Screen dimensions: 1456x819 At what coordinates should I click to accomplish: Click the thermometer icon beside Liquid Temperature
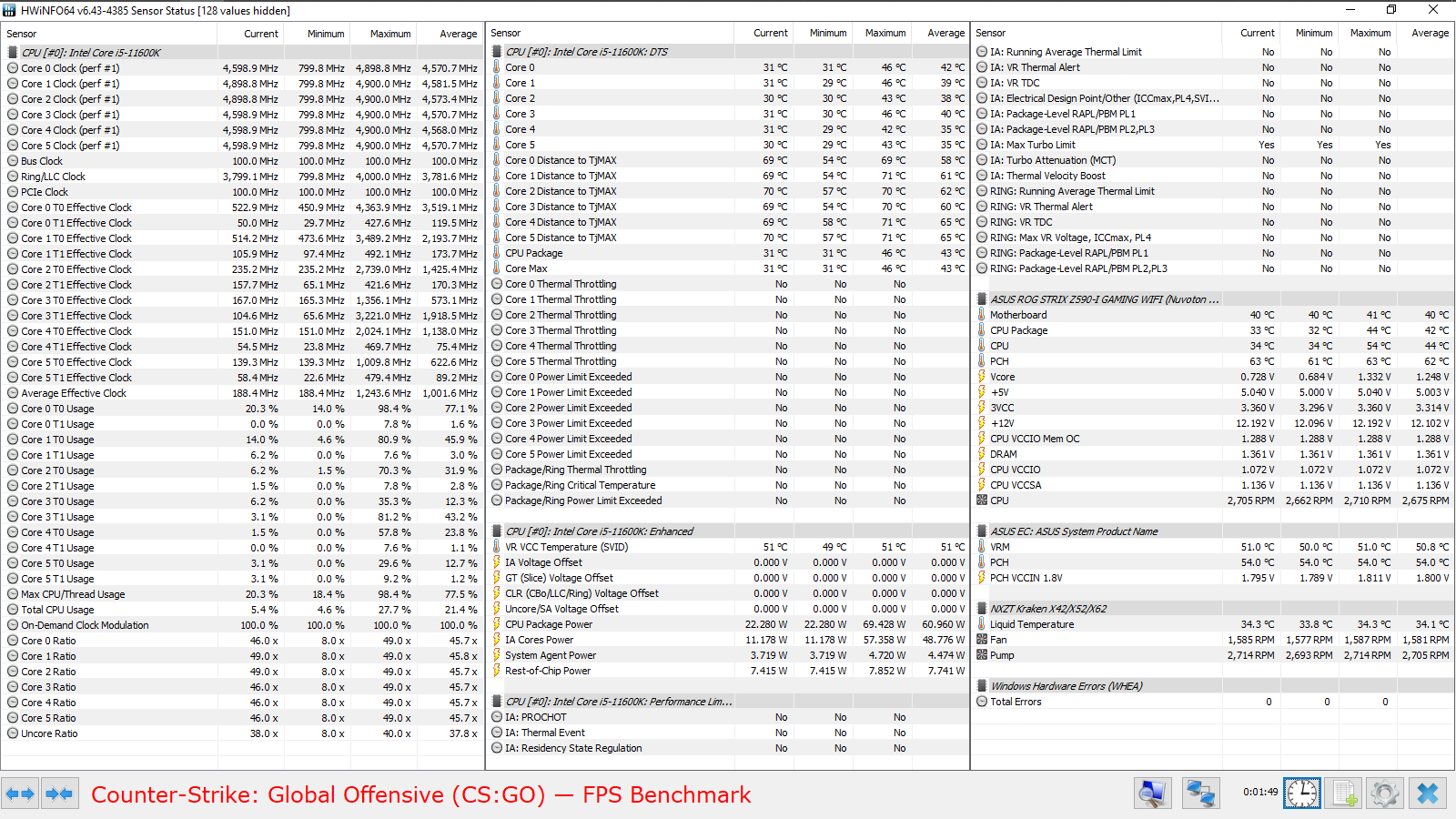[982, 624]
